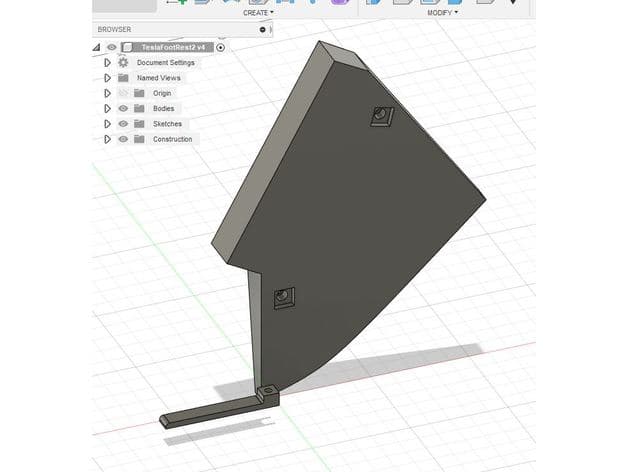Select the lower square nut recess on model

pyautogui.click(x=284, y=298)
